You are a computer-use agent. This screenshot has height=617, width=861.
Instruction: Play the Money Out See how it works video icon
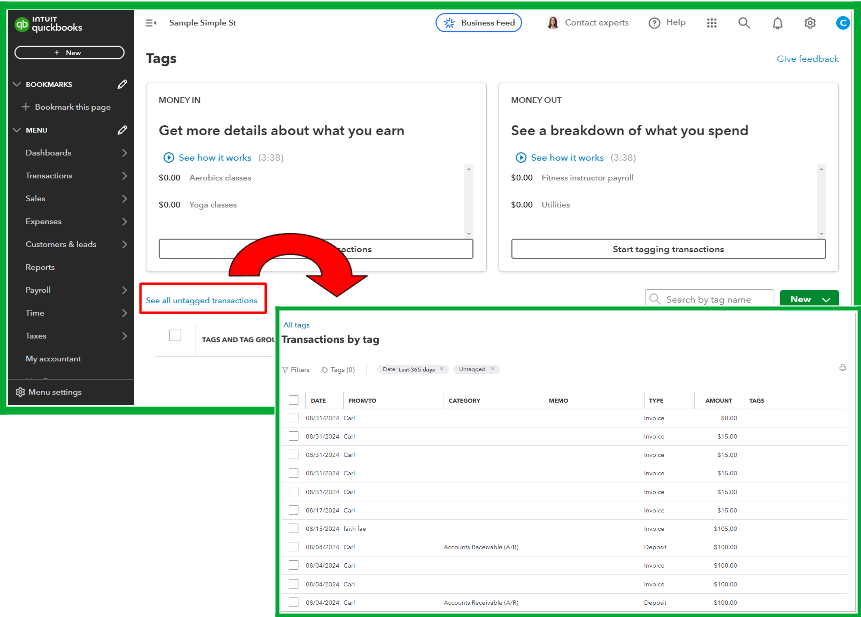pyautogui.click(x=521, y=158)
